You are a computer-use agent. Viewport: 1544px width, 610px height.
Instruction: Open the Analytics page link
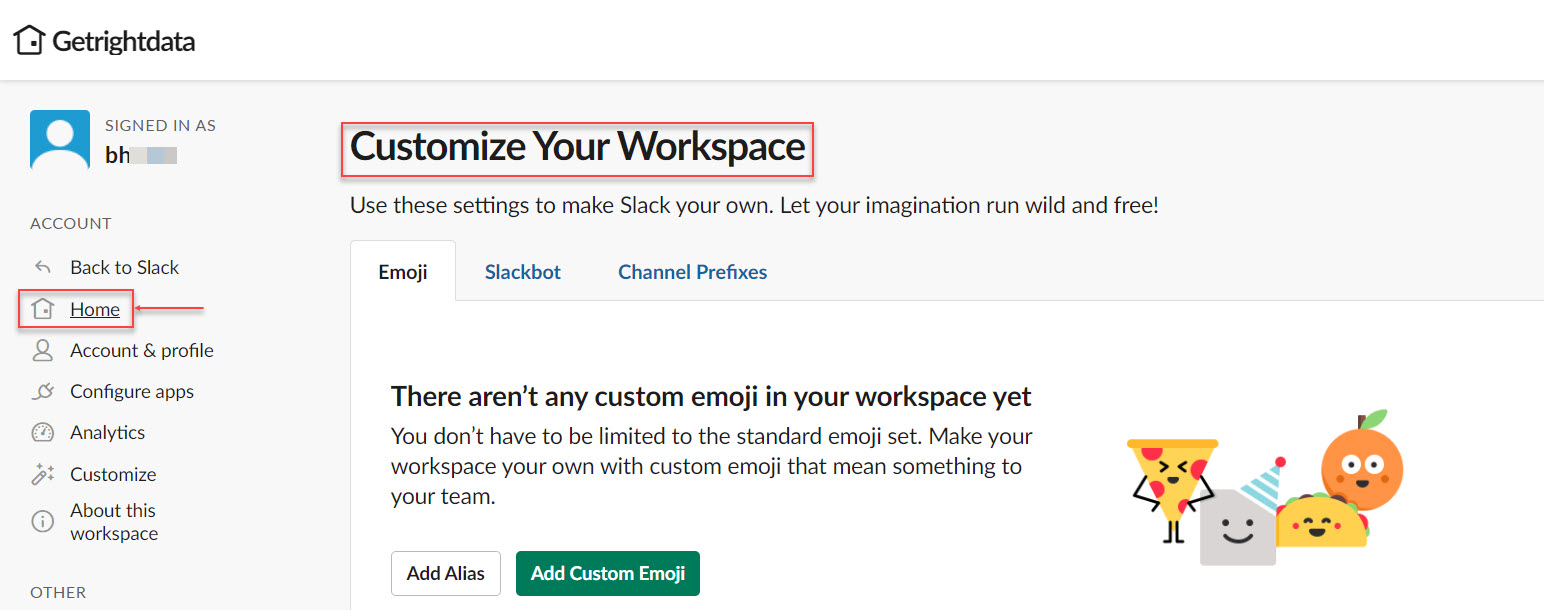pyautogui.click(x=107, y=432)
